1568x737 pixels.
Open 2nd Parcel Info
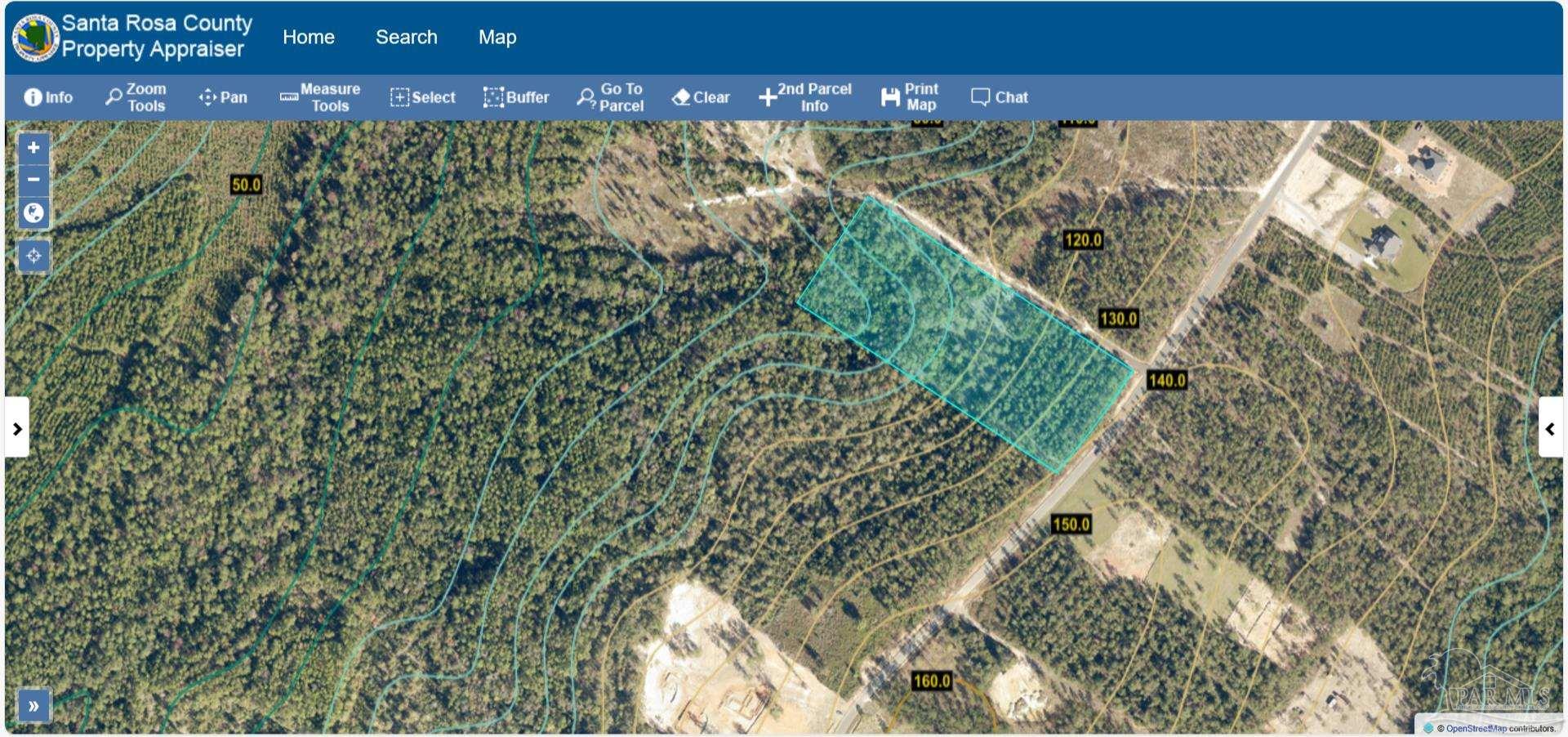tap(806, 96)
